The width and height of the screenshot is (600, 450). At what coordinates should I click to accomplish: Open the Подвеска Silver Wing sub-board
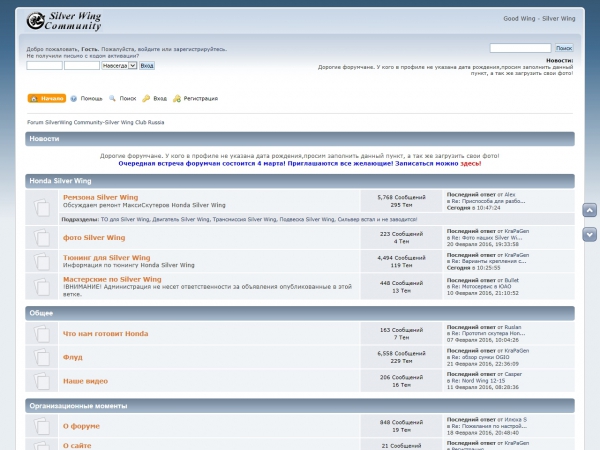point(307,220)
